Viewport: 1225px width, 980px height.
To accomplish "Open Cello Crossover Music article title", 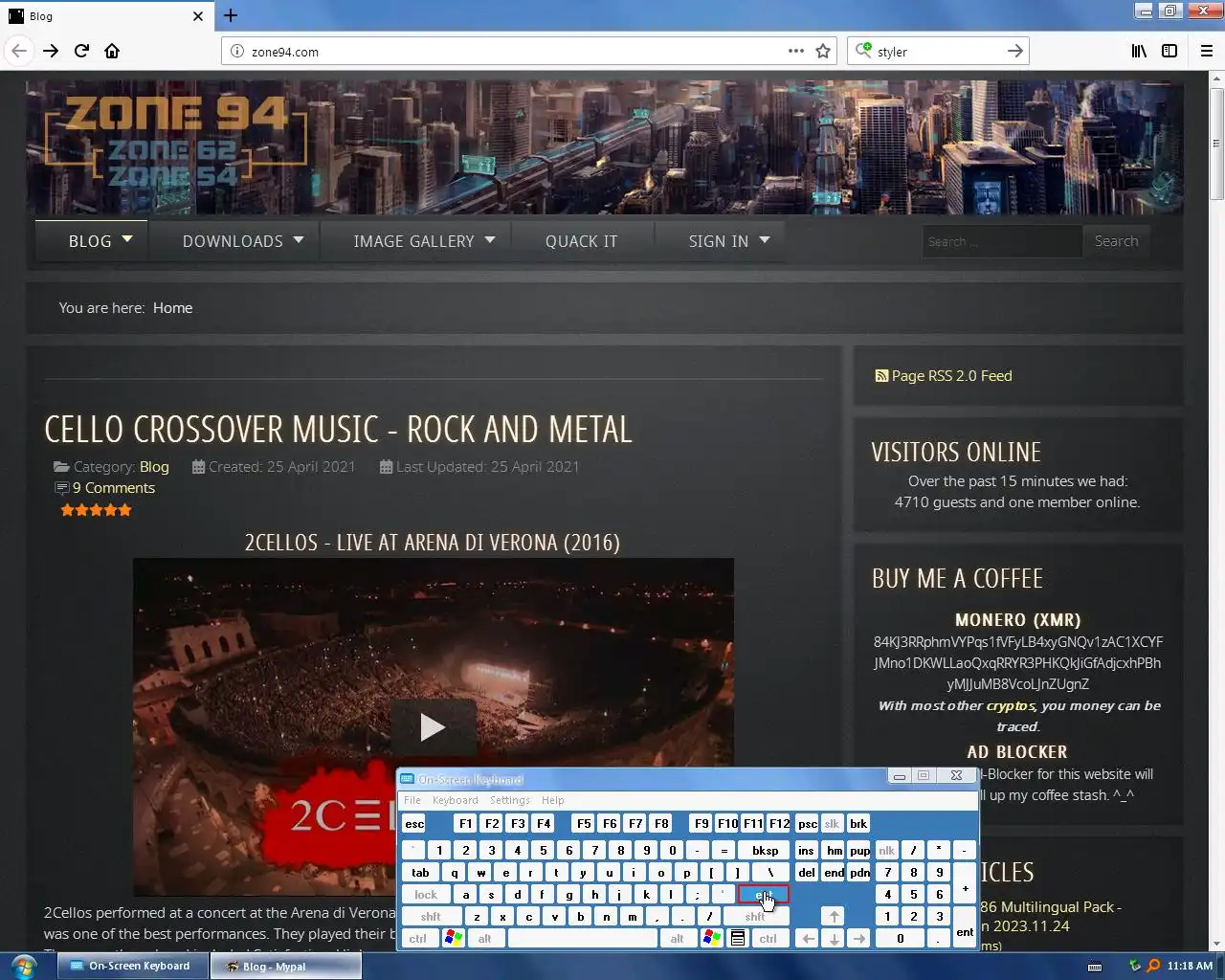I will coord(339,430).
